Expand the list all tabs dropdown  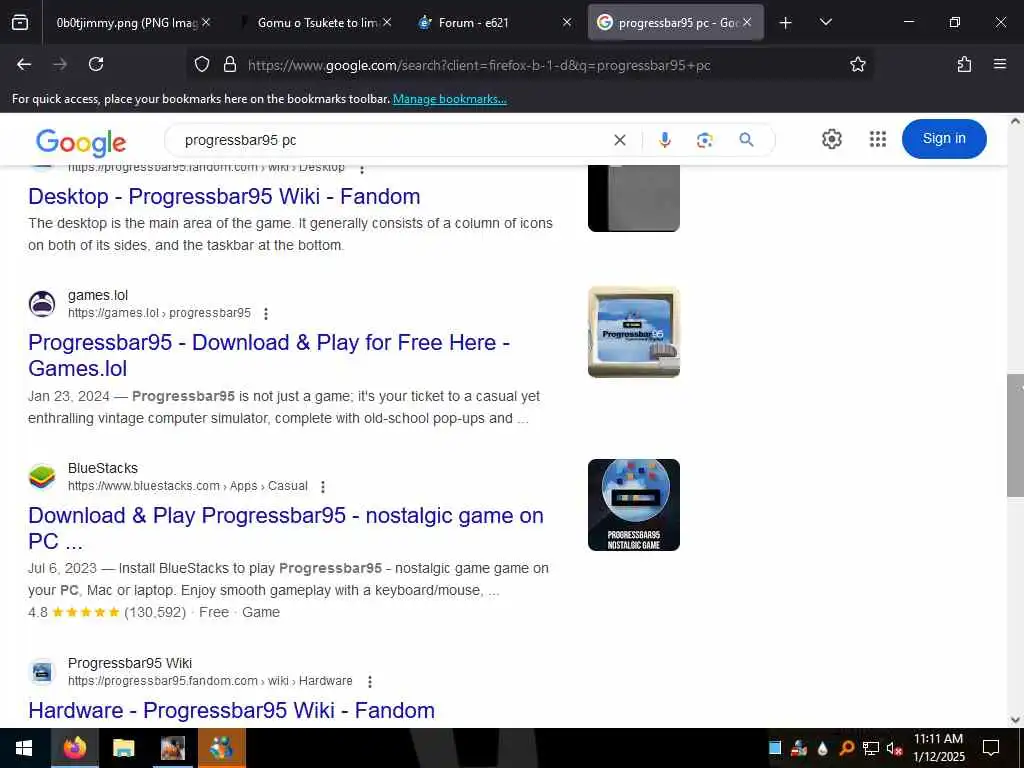825,23
